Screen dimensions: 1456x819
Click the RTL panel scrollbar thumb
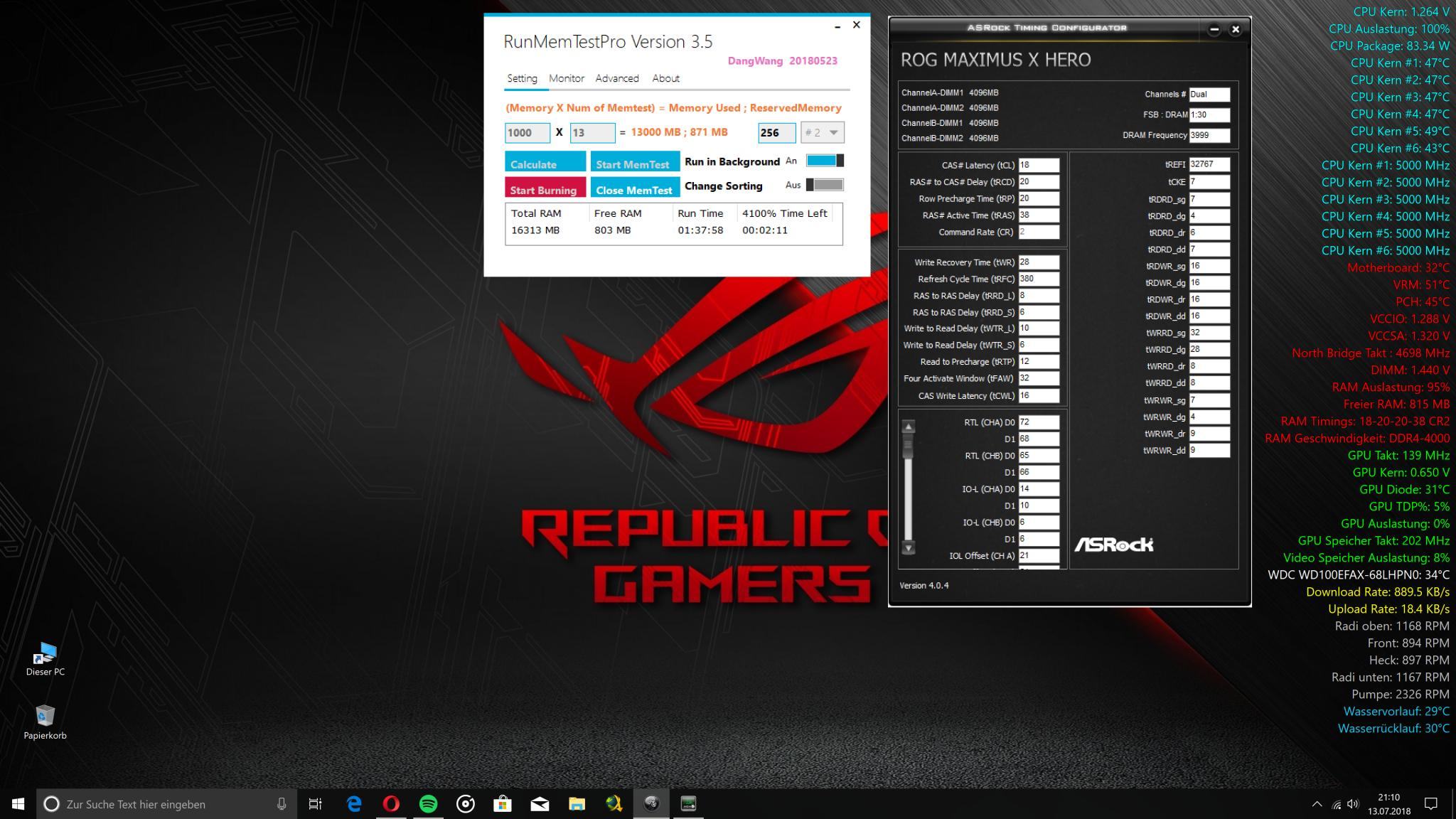coord(908,446)
